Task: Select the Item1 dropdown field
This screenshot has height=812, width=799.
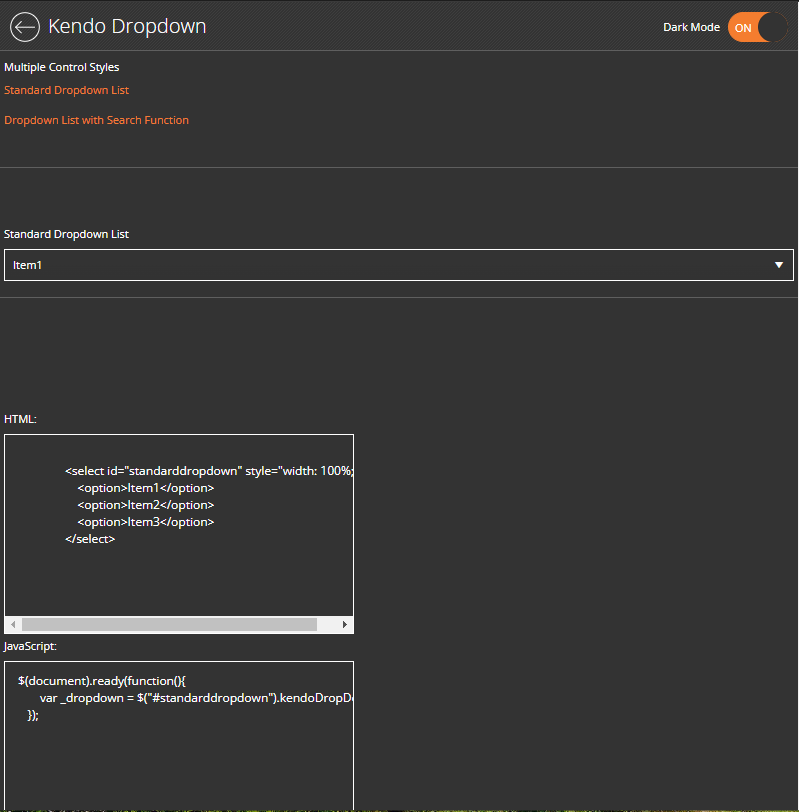Action: pyautogui.click(x=399, y=265)
